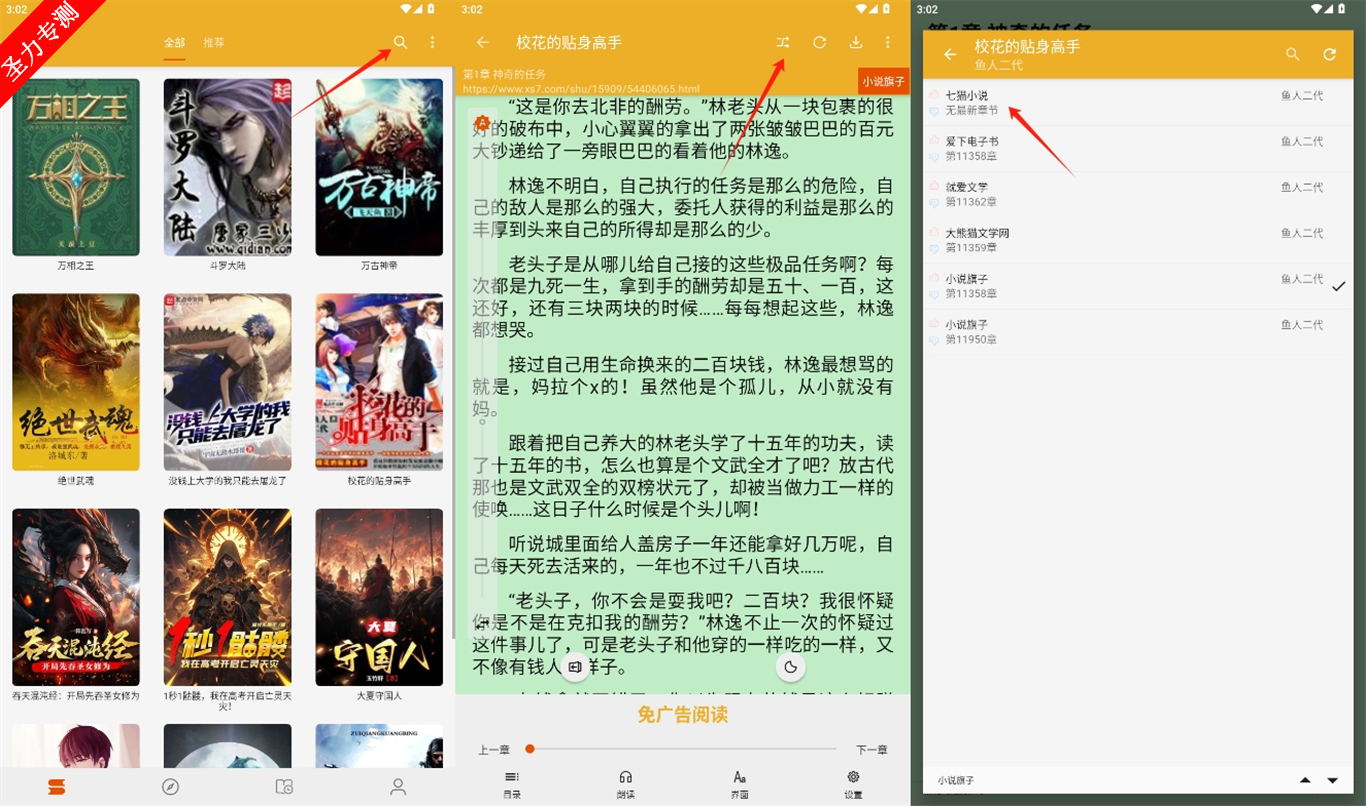
Task: Click the down arrow in source footer
Action: [1332, 780]
